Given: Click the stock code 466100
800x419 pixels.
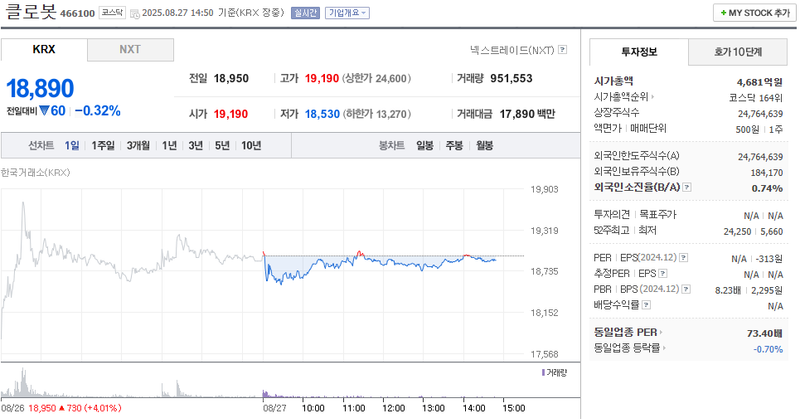Looking at the screenshot, I should (78, 14).
